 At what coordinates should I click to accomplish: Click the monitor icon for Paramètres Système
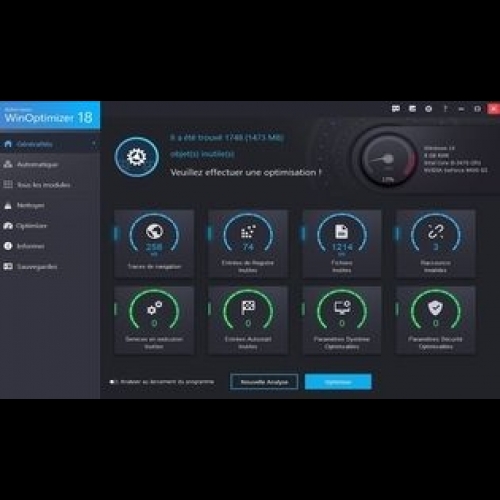click(342, 307)
